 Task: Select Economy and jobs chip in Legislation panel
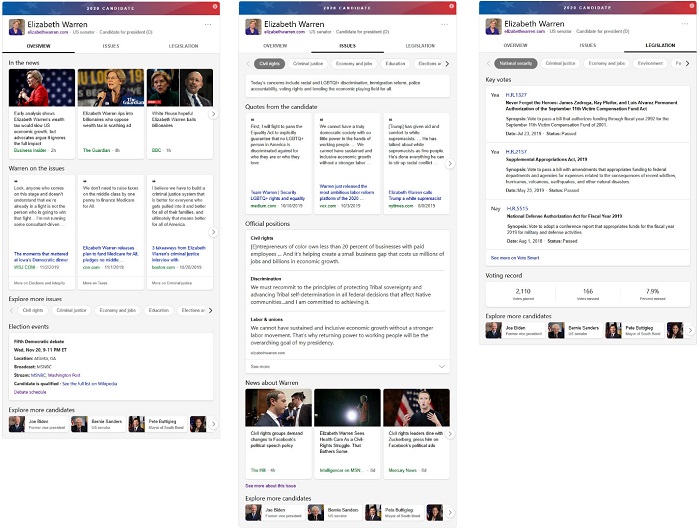607,63
